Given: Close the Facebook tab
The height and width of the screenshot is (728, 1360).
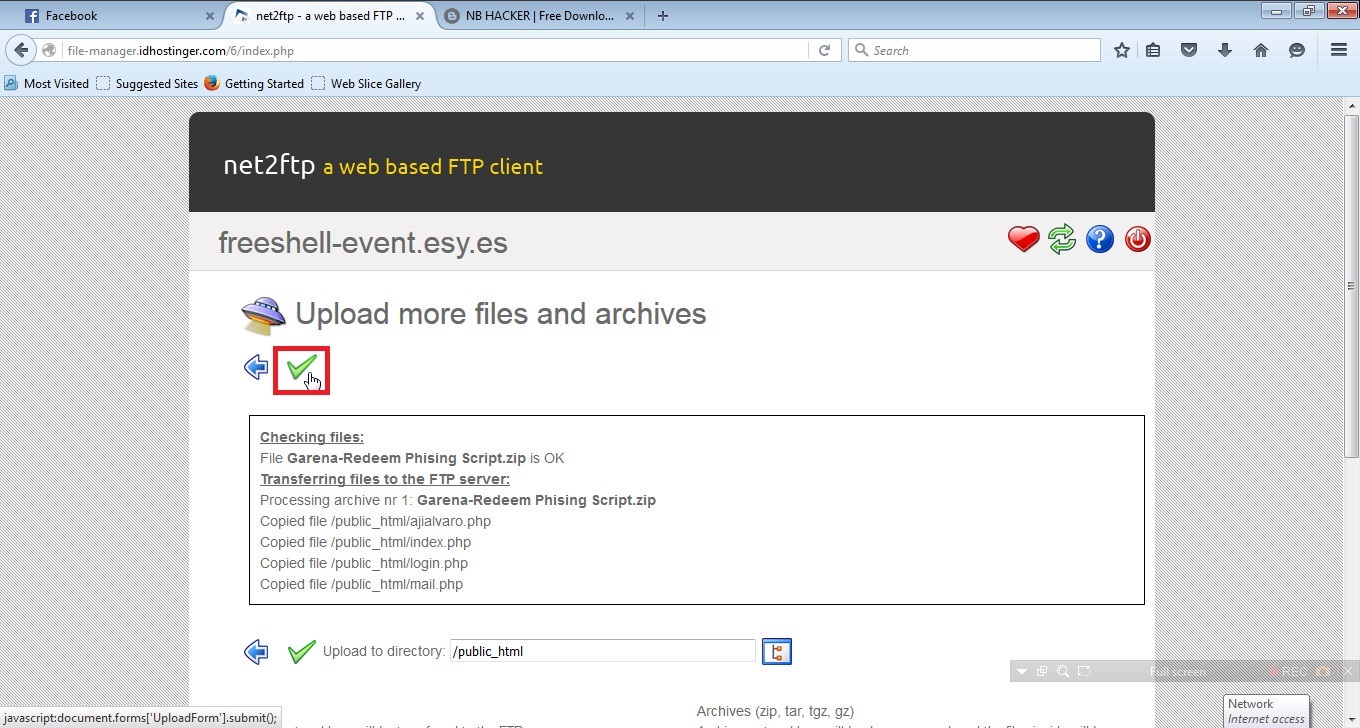Looking at the screenshot, I should [209, 16].
